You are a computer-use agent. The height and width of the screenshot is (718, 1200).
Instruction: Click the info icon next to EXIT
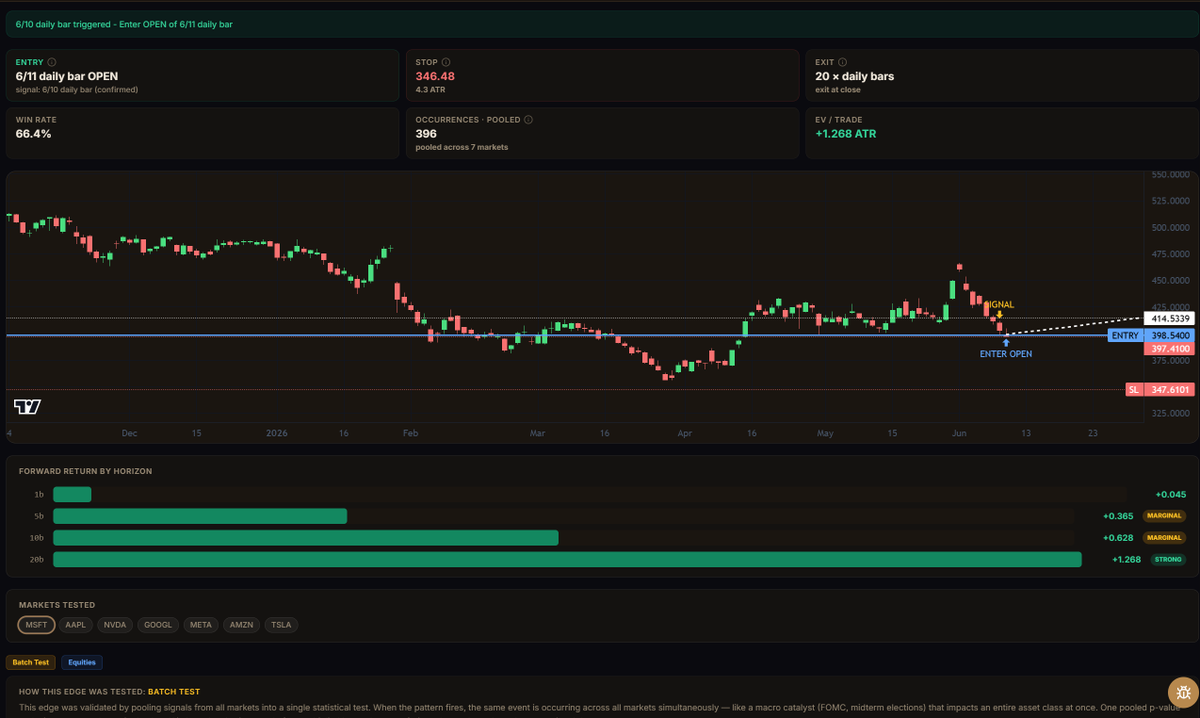click(x=843, y=62)
